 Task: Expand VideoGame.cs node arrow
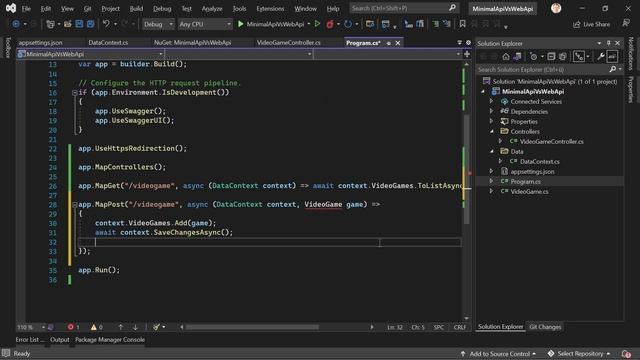coord(491,191)
